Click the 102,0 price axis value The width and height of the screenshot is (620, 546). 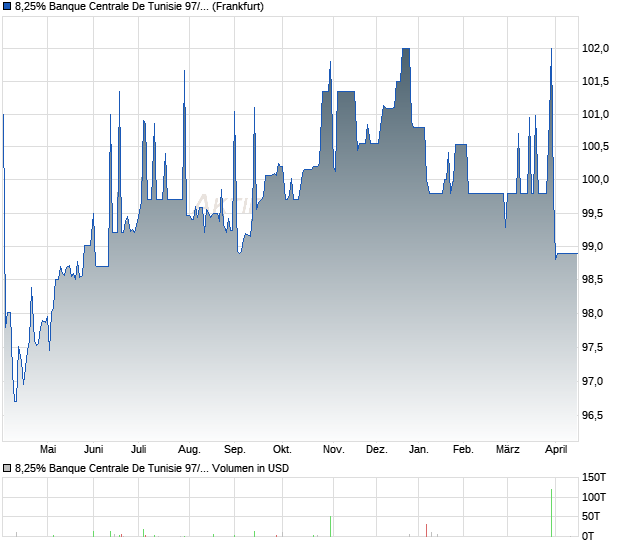(x=595, y=48)
